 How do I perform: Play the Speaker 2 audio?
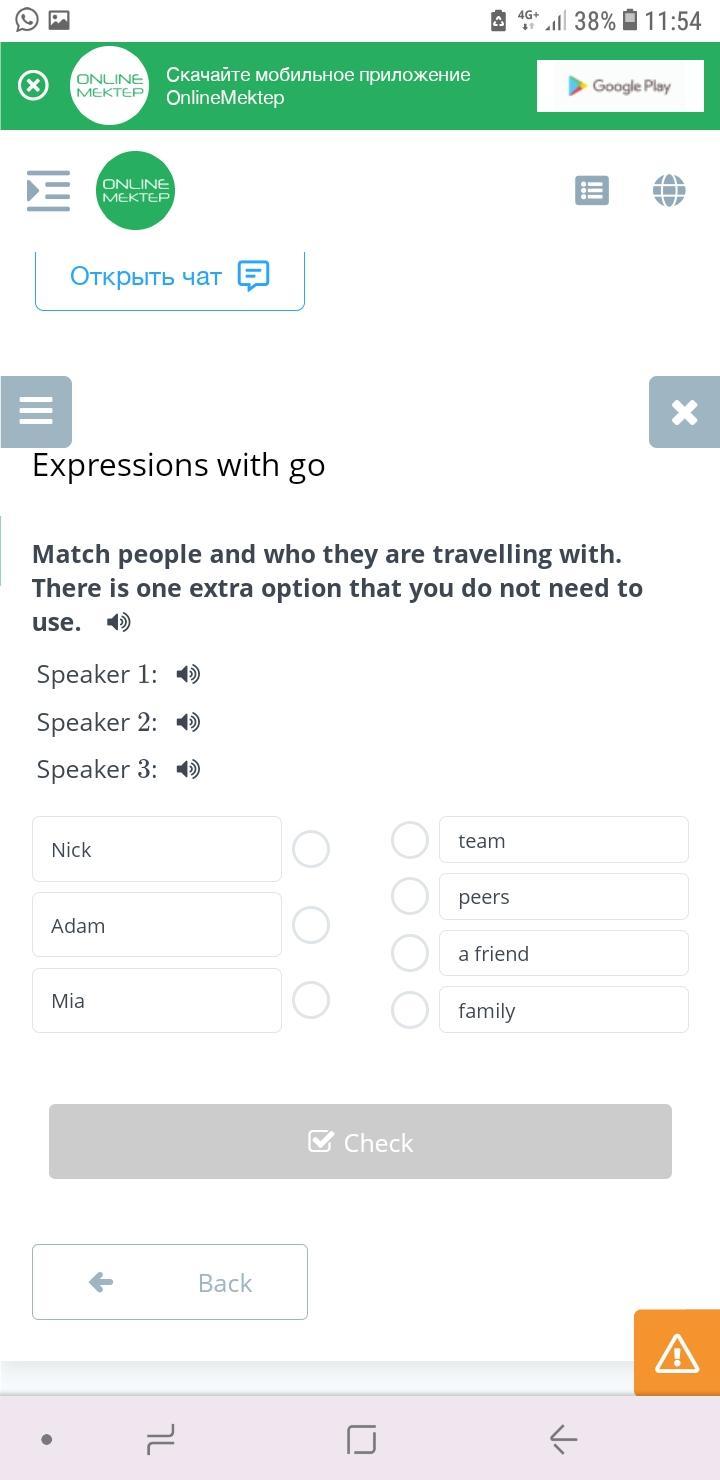188,722
